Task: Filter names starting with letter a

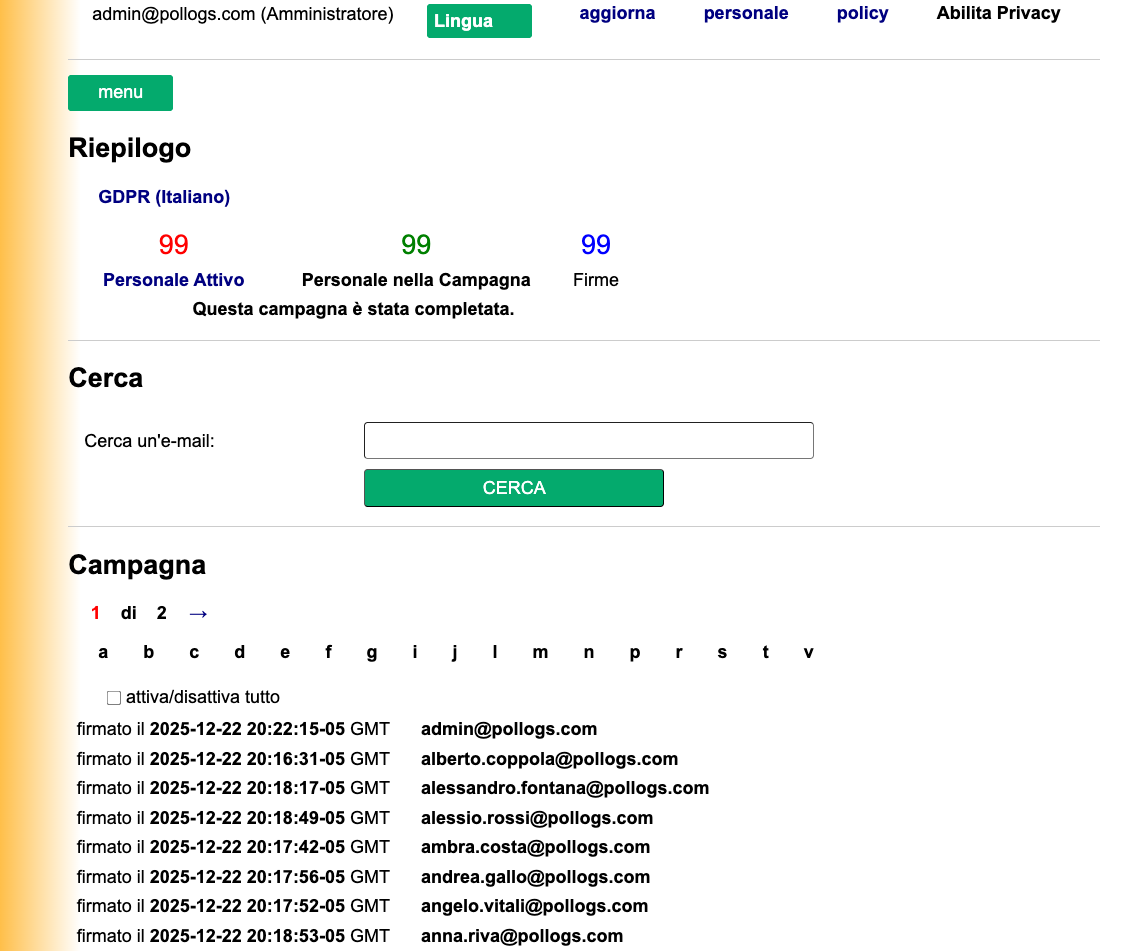Action: point(103,652)
